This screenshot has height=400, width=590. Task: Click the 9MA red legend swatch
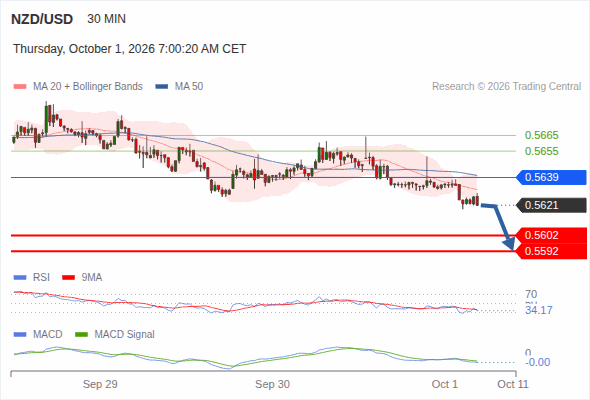[68, 278]
